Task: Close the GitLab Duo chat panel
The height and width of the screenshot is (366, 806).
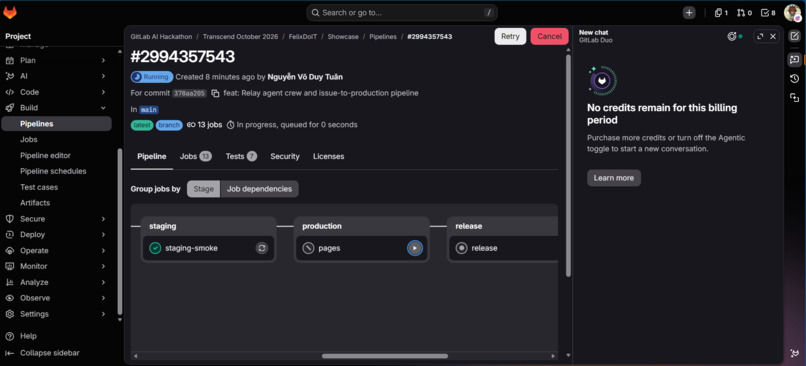Action: tap(773, 36)
